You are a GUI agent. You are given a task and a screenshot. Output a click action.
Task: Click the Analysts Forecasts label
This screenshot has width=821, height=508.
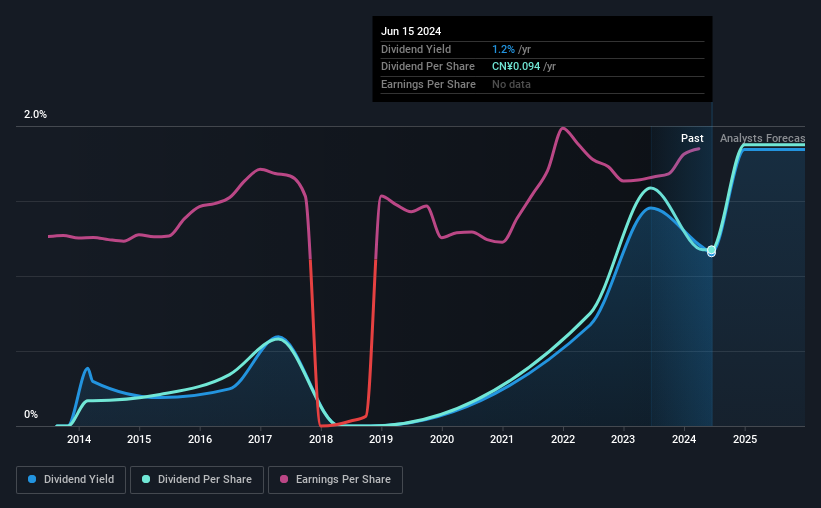click(762, 138)
